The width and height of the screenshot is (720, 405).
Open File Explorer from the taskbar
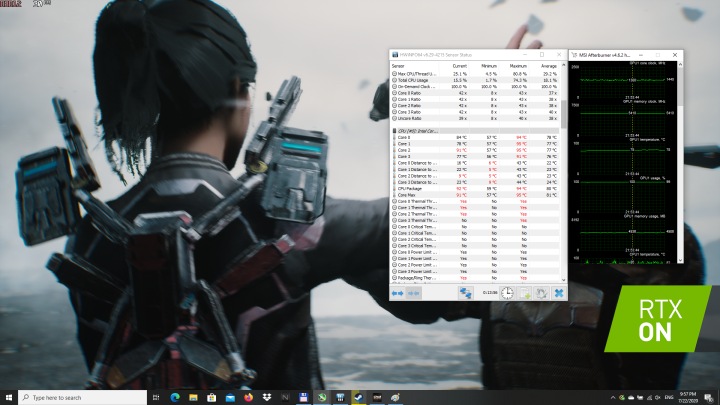pos(193,397)
